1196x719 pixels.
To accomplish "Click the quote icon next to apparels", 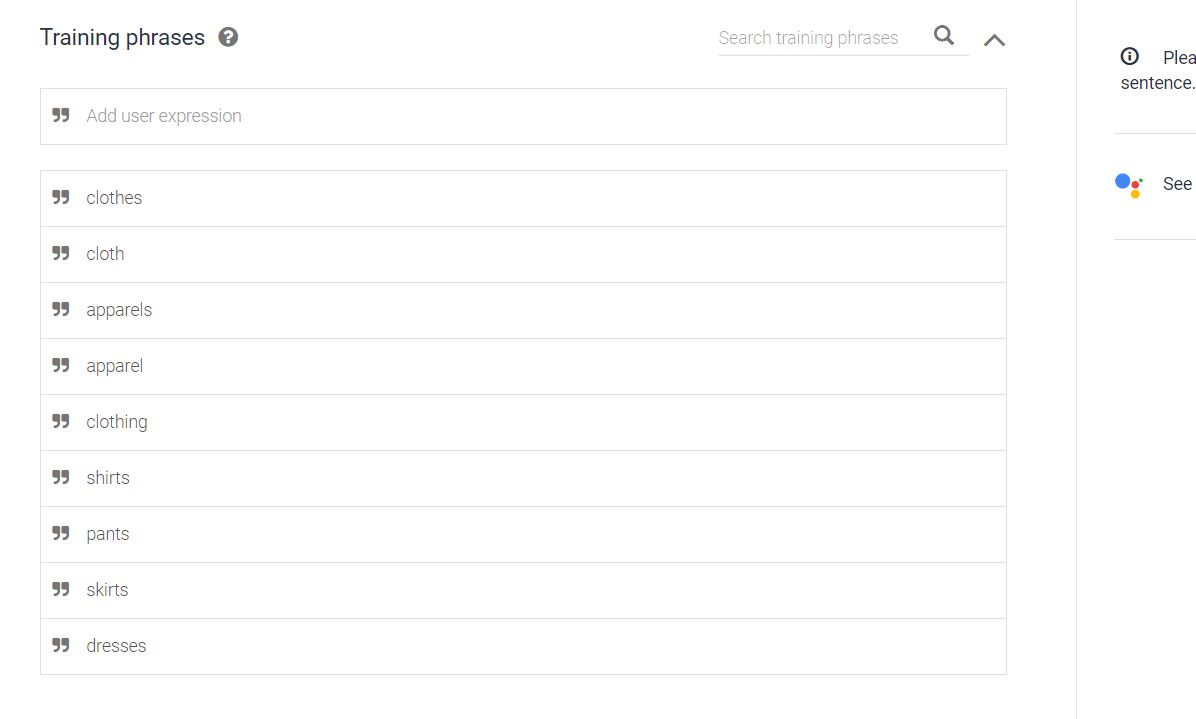I will (61, 310).
